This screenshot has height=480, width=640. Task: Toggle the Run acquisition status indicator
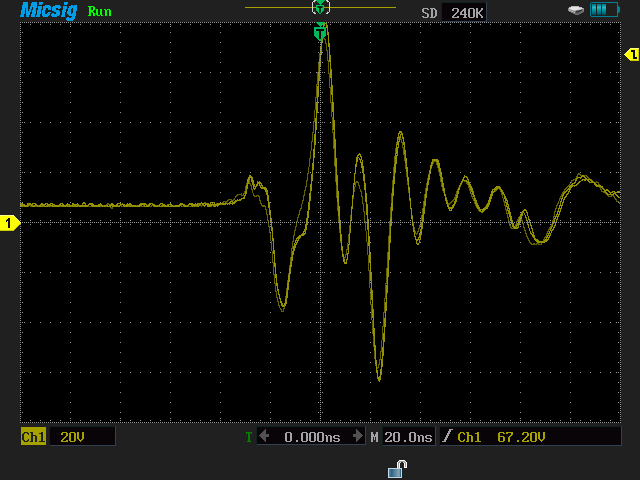click(100, 12)
